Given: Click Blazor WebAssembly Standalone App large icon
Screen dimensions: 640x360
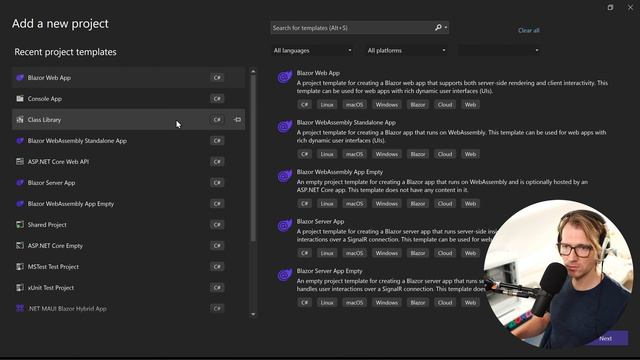Looking at the screenshot, I should [284, 126].
